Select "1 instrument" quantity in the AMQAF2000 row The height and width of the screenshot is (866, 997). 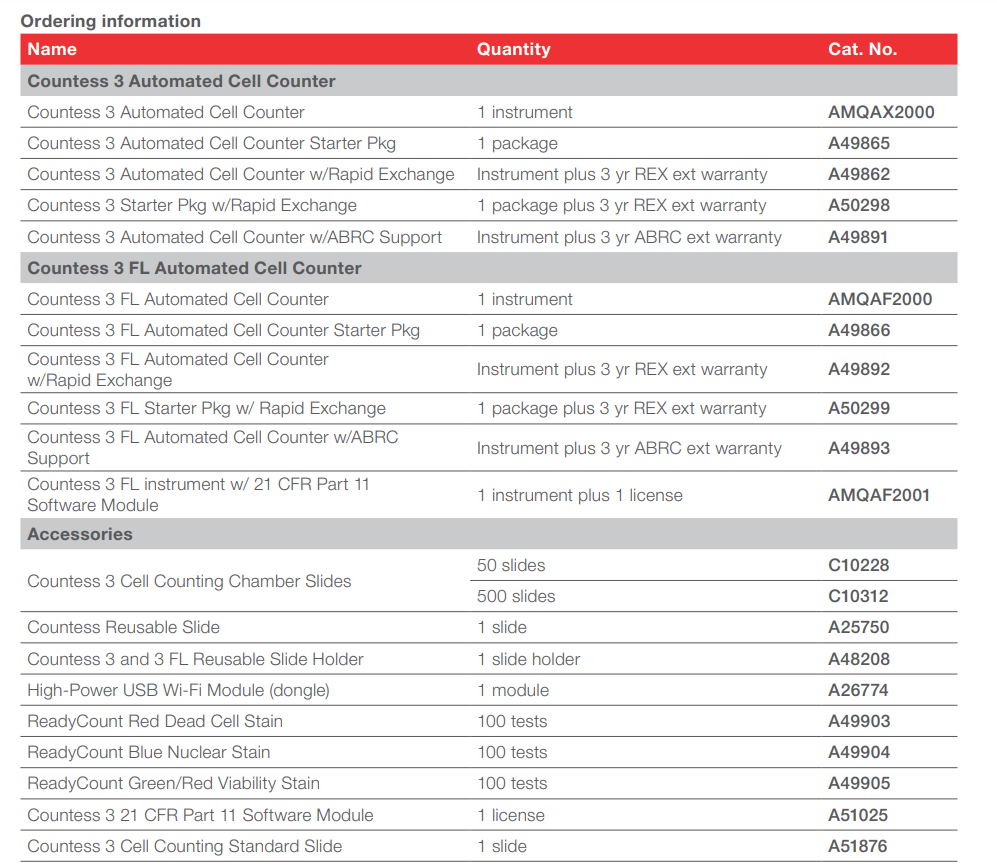[x=525, y=299]
